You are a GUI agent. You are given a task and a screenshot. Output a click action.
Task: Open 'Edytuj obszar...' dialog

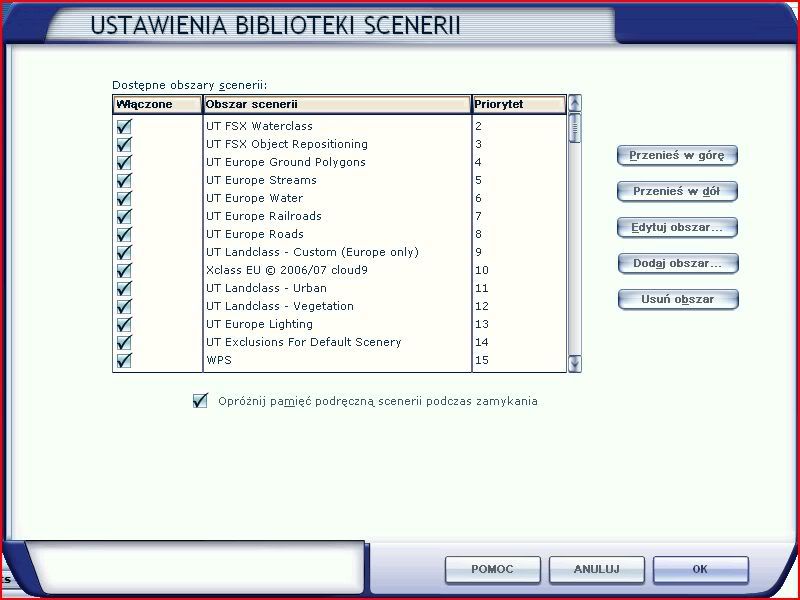coord(678,227)
